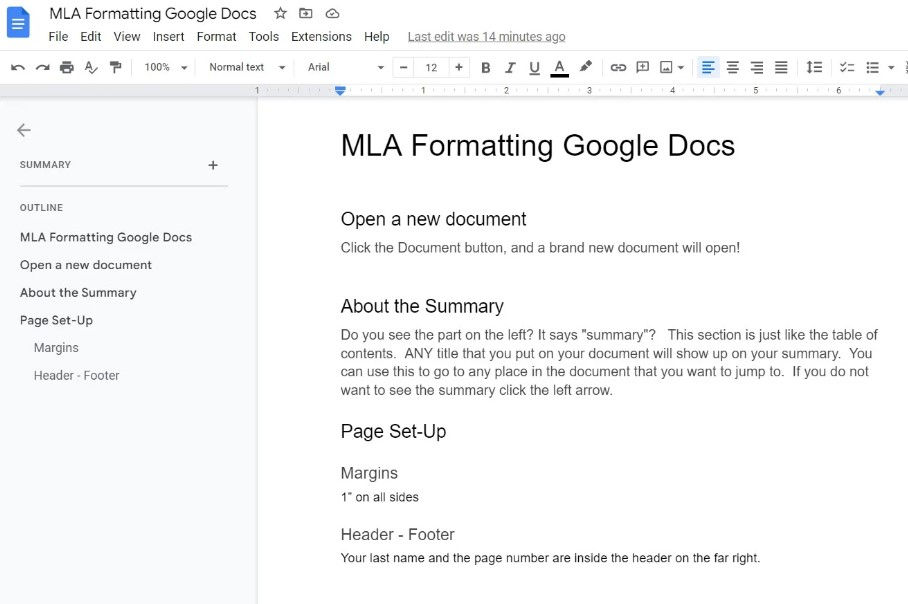The width and height of the screenshot is (908, 604).
Task: Click the Open a new document heading in page
Action: pos(433,219)
